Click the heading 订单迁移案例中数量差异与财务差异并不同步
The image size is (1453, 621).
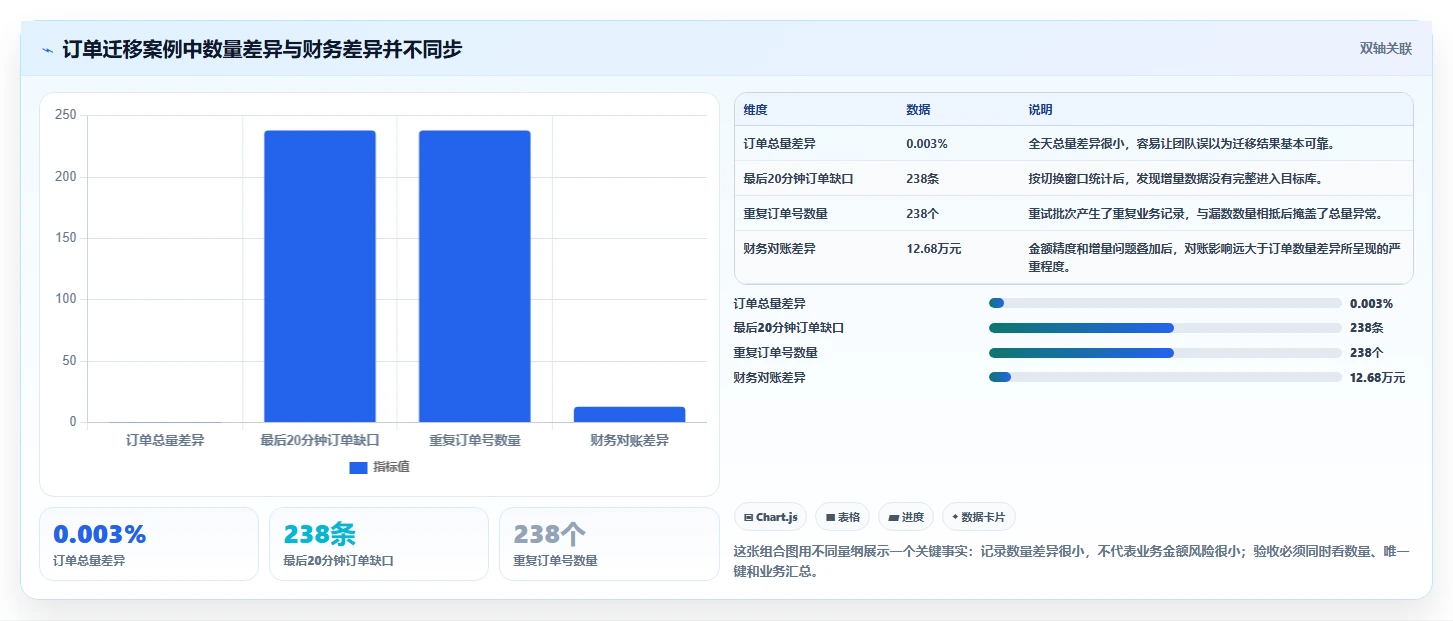point(262,49)
